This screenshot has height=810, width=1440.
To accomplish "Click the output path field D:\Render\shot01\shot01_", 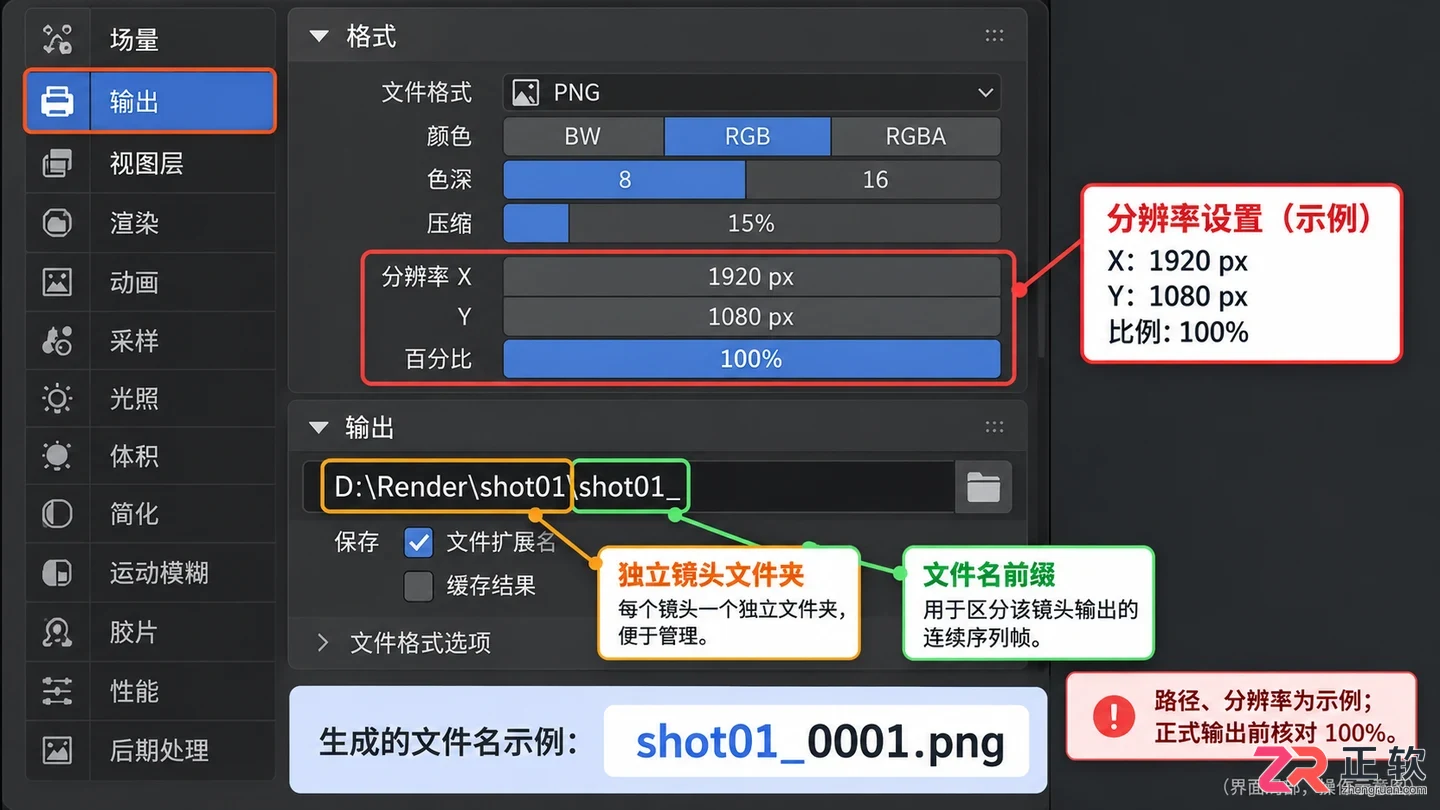I will (x=630, y=487).
